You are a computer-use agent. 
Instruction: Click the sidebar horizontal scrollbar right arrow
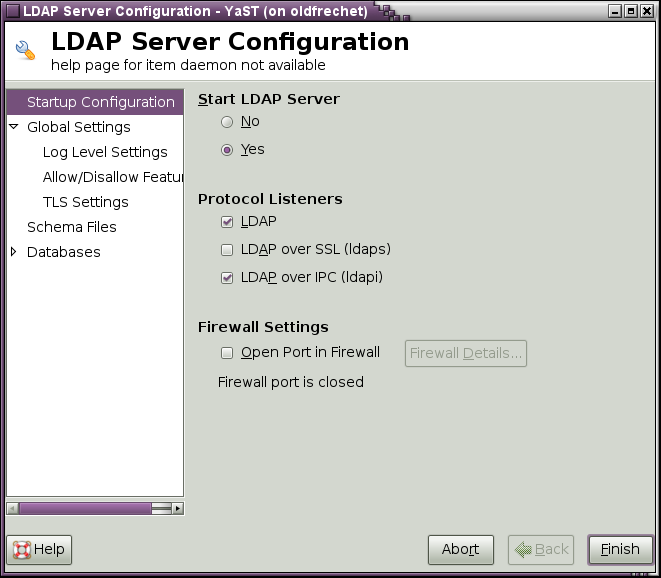(x=178, y=508)
